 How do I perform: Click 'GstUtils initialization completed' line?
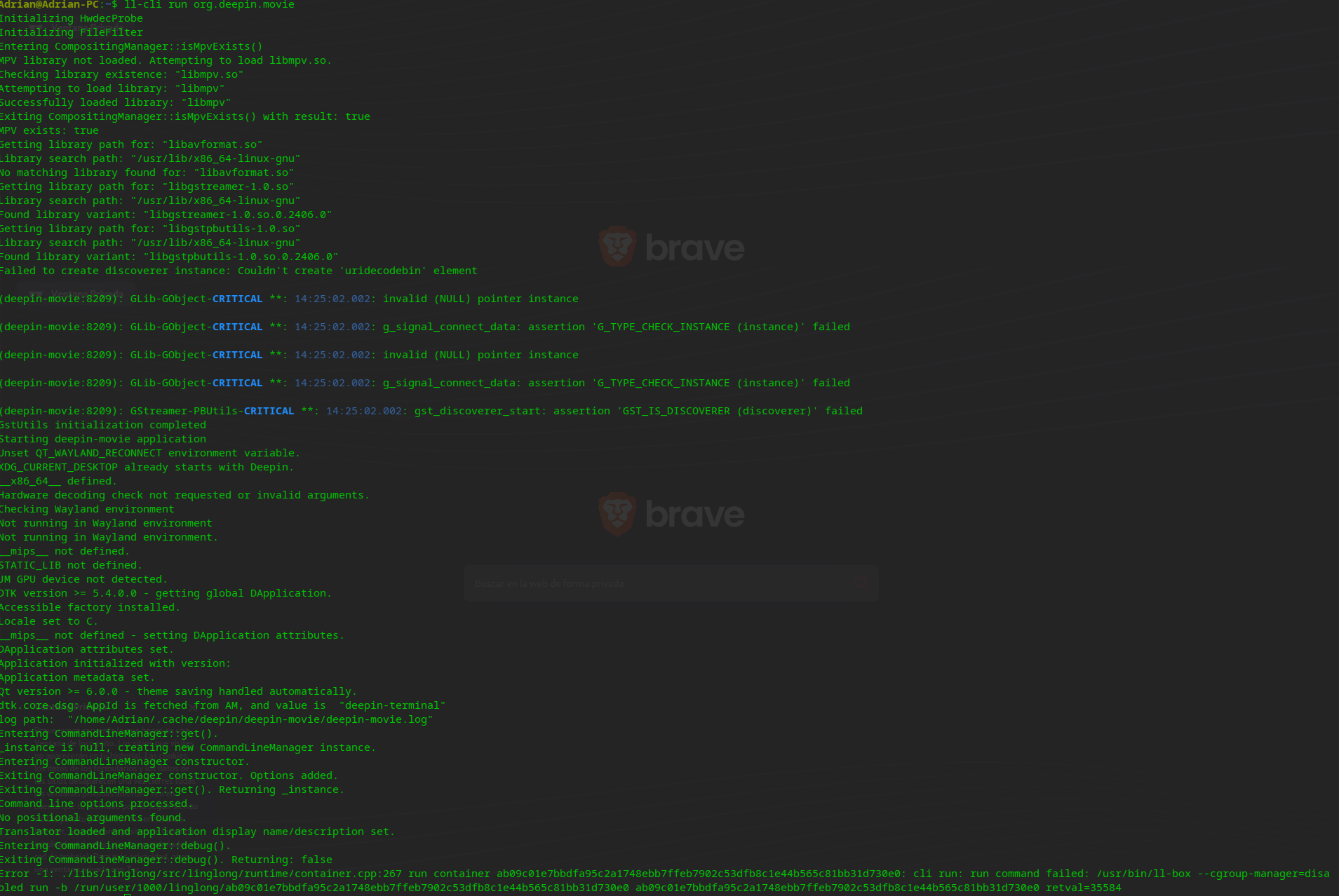point(103,425)
